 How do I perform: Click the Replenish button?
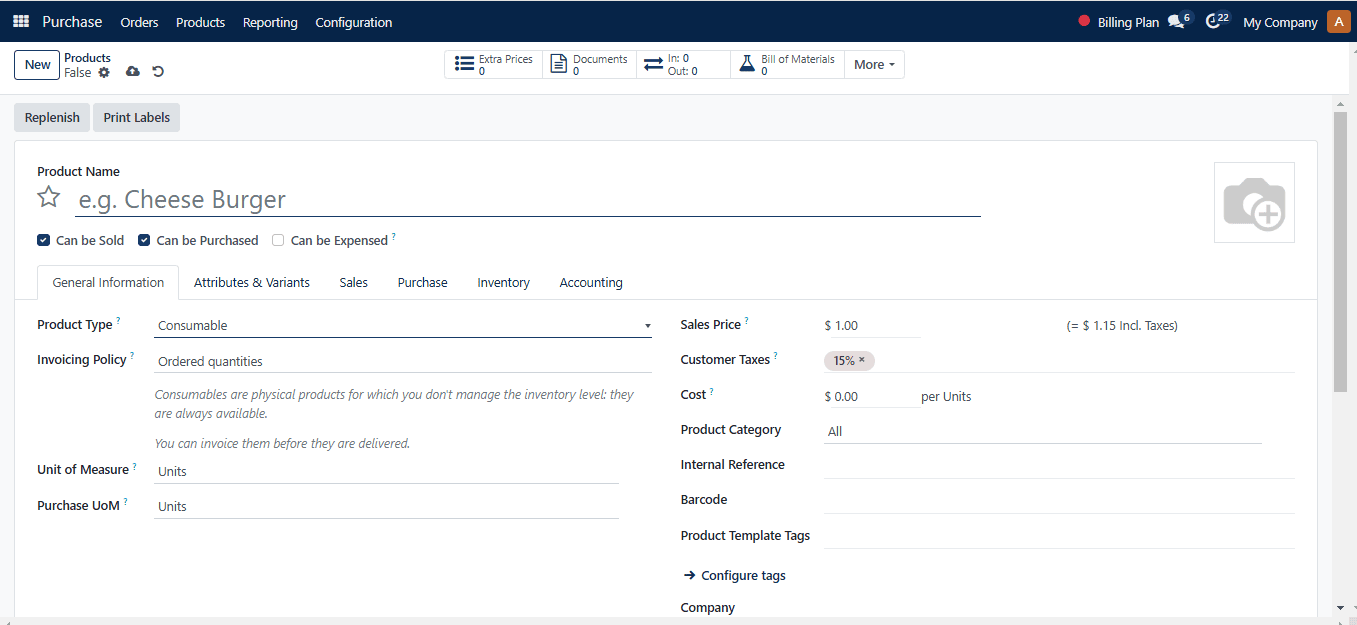tap(52, 117)
